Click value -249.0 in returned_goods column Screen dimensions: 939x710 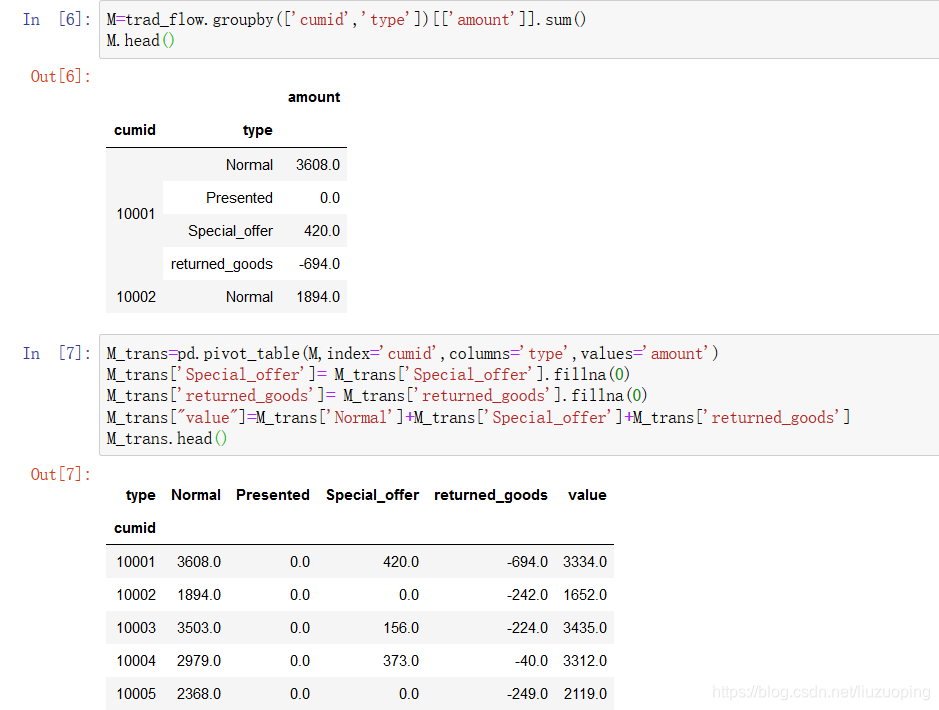pyautogui.click(x=527, y=694)
